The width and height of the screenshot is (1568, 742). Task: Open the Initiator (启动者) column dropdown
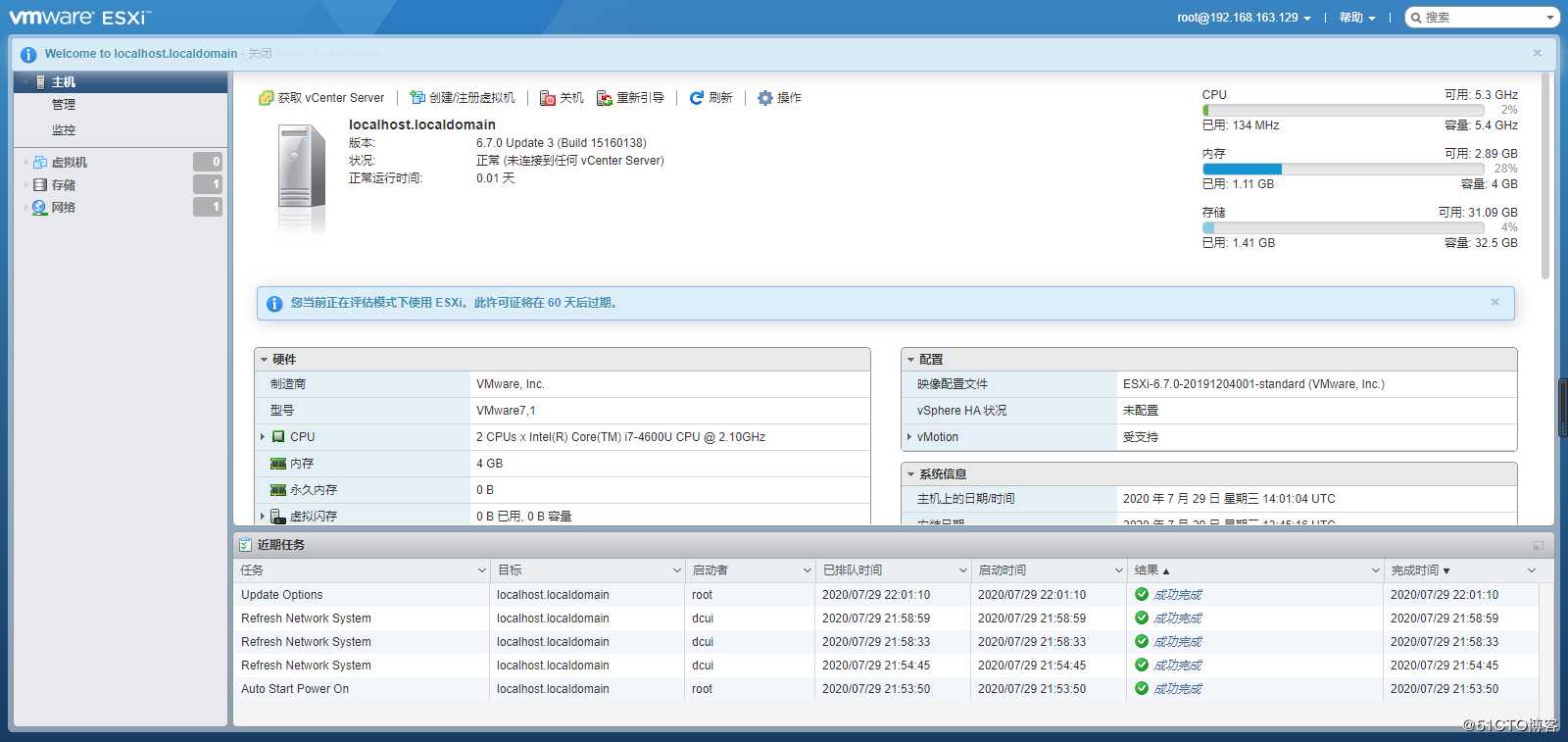click(807, 570)
